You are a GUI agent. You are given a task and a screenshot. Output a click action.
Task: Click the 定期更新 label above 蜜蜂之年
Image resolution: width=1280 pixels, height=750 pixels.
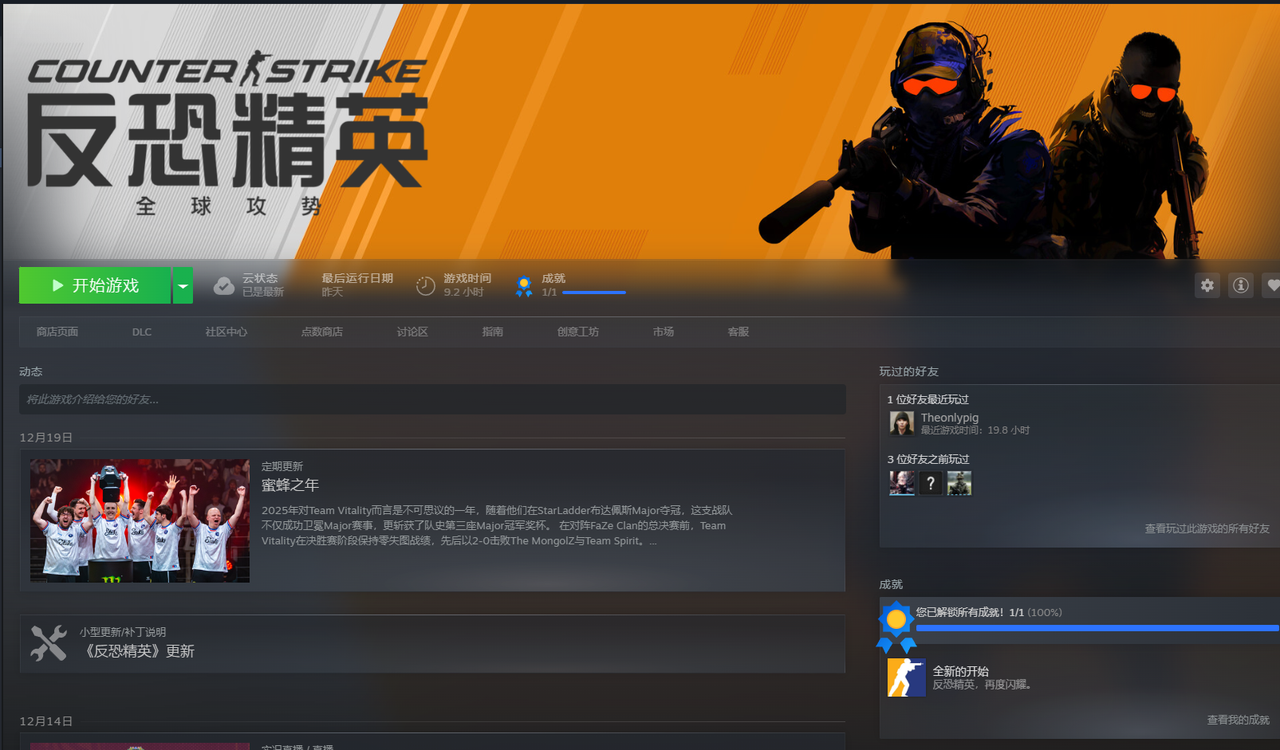pos(282,466)
